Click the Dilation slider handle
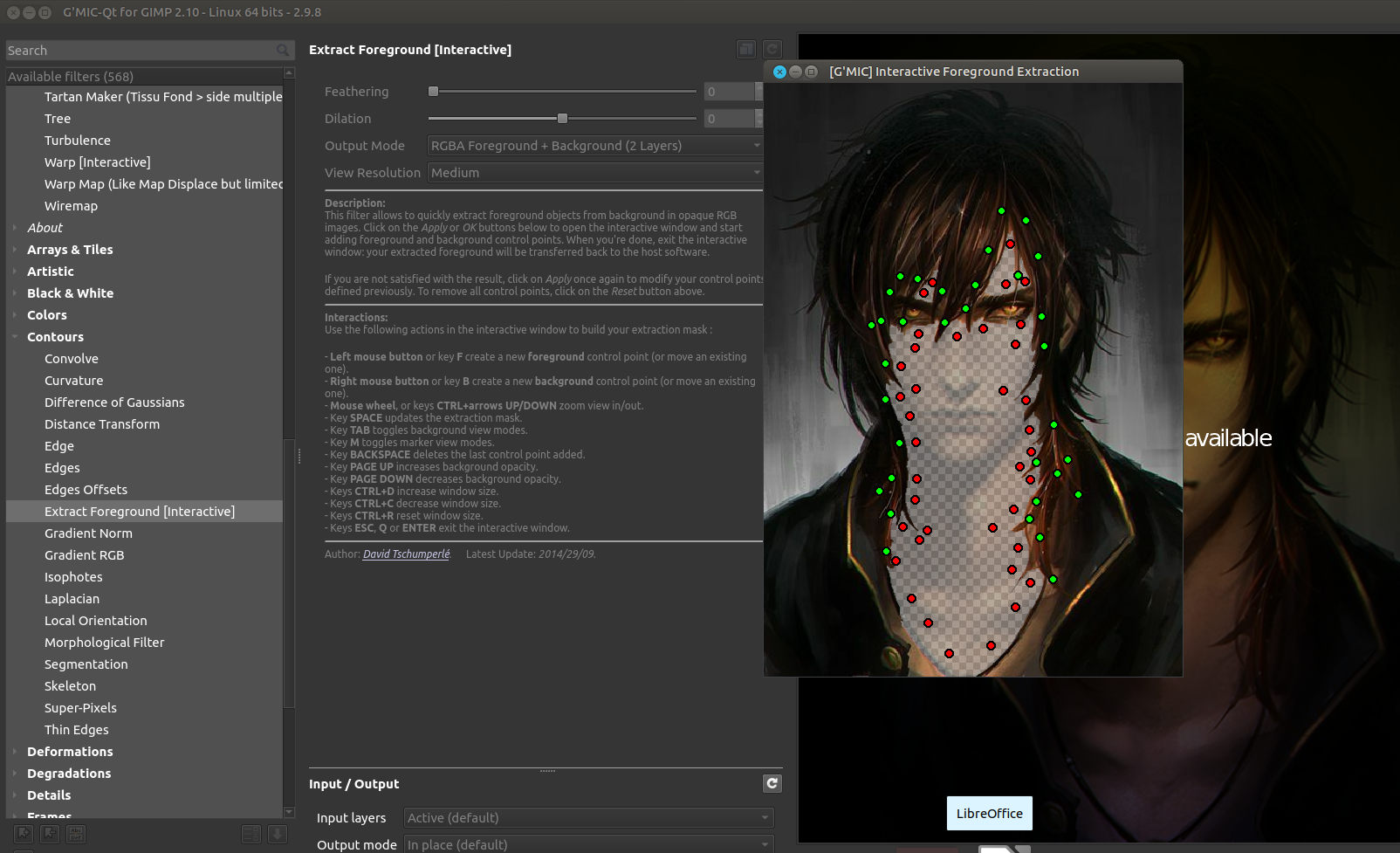This screenshot has height=853, width=1400. pos(562,119)
